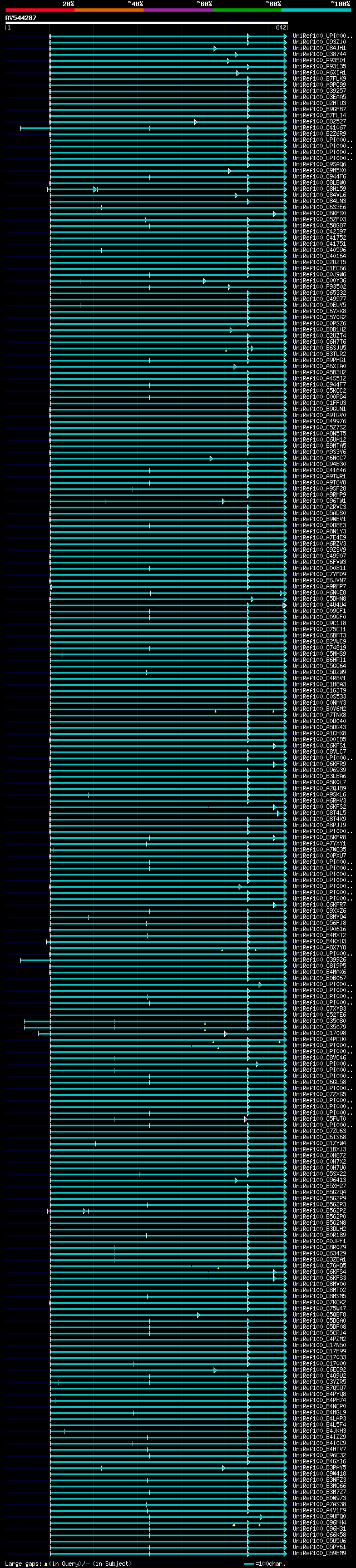This screenshot has width=356, height=1568.
Task: Select the UniRef100_Q6KFR9 label
Action: [x=319, y=764]
